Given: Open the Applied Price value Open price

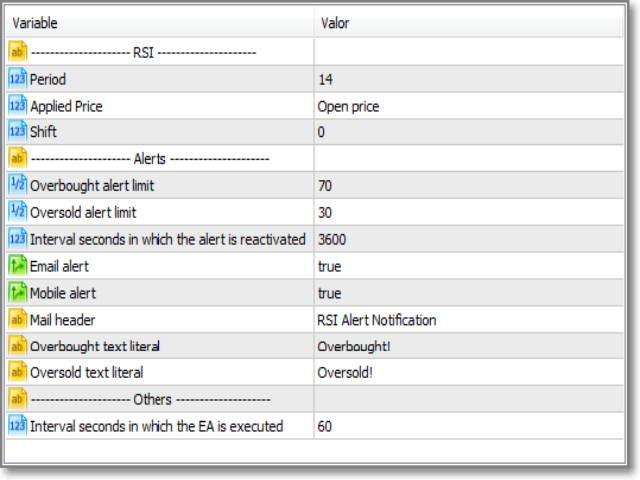Looking at the screenshot, I should tap(348, 106).
